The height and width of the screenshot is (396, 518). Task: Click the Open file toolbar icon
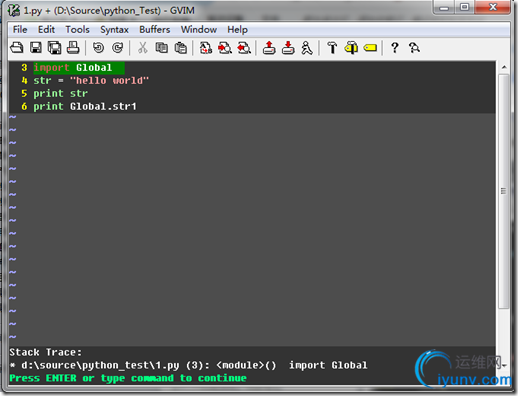[x=17, y=48]
